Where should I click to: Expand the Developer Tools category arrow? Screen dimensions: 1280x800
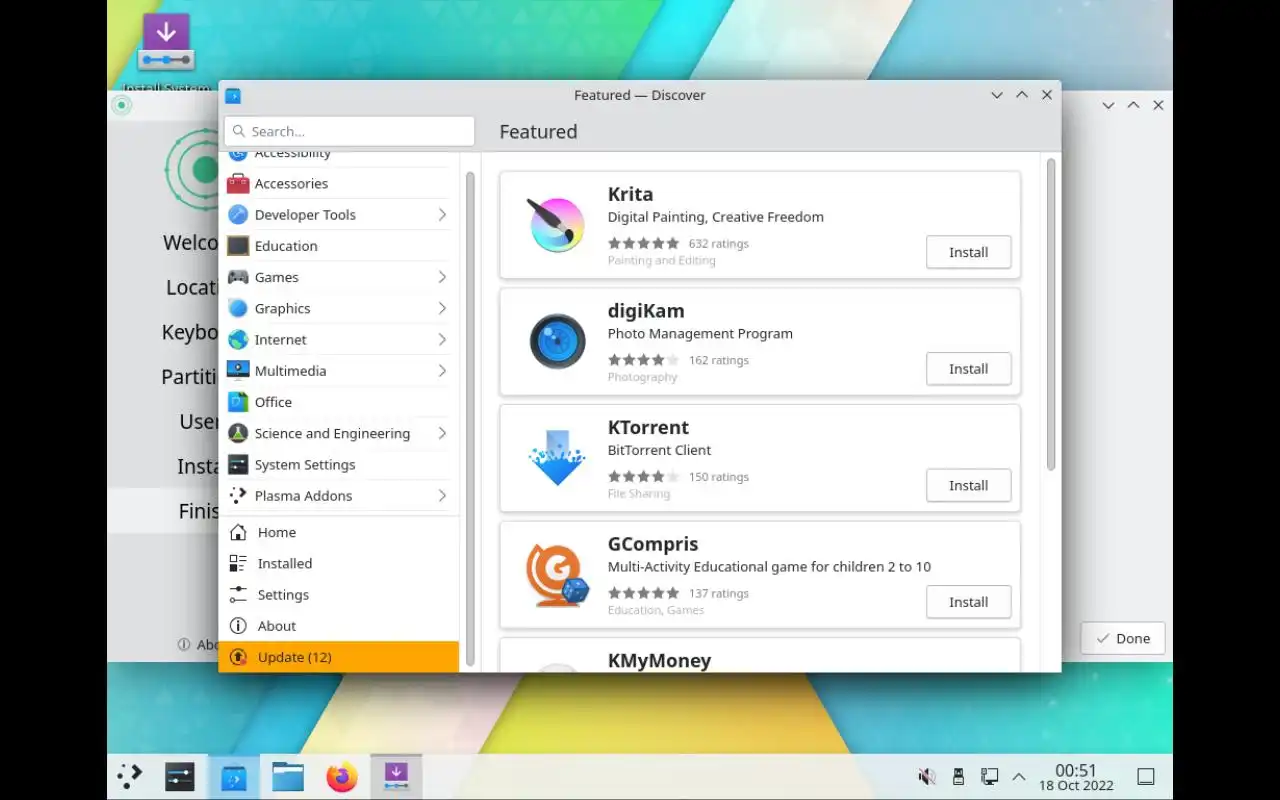click(x=442, y=215)
